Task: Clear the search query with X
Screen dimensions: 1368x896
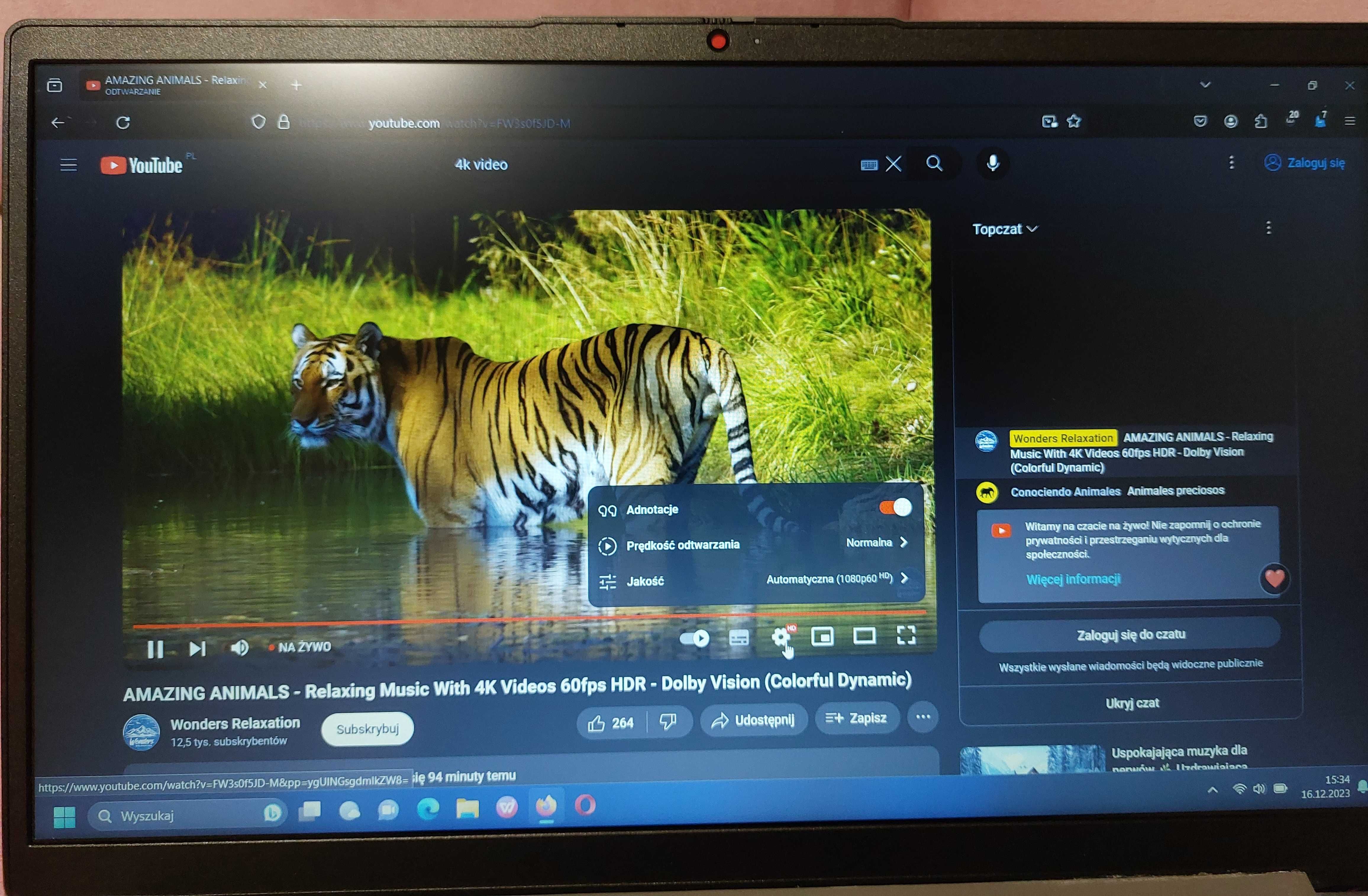Action: [x=894, y=164]
